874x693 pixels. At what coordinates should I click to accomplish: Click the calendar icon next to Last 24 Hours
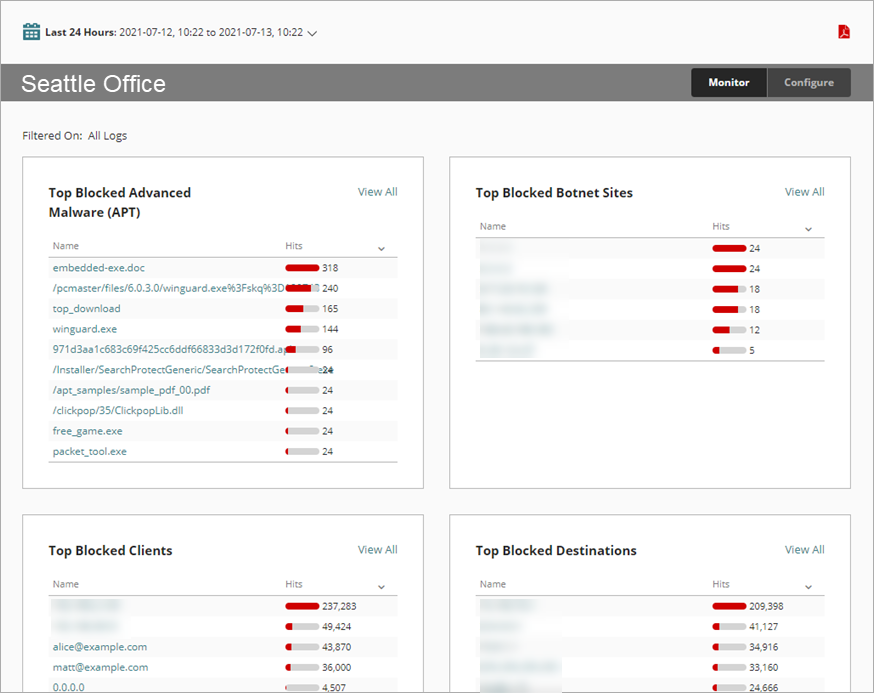pos(30,31)
